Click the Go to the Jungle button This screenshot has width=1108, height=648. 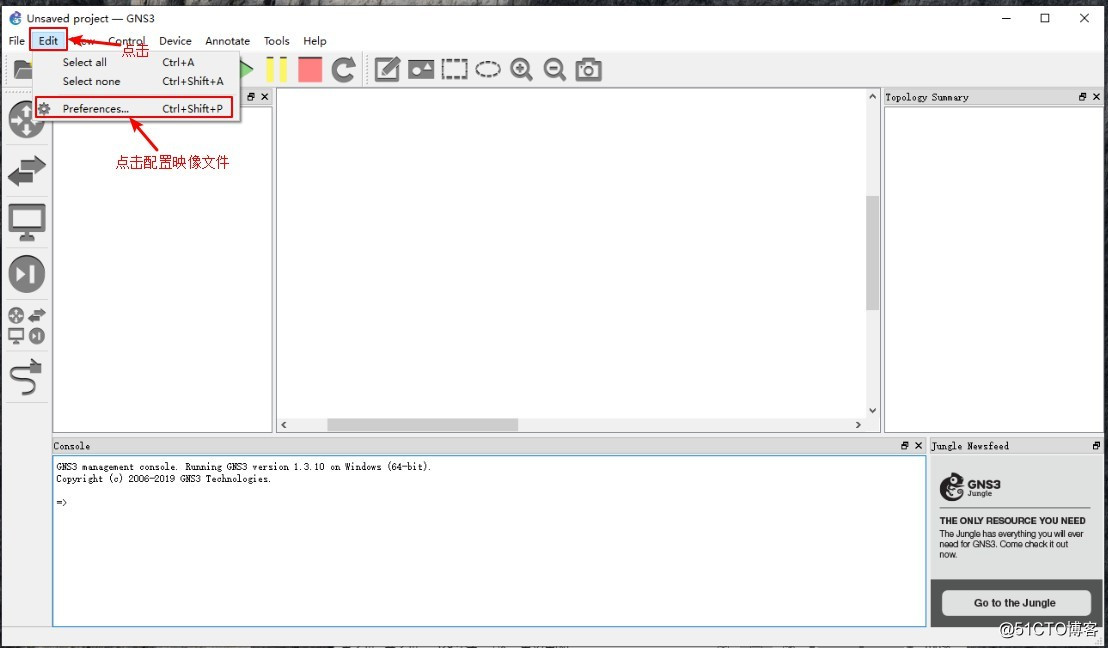(x=1015, y=603)
